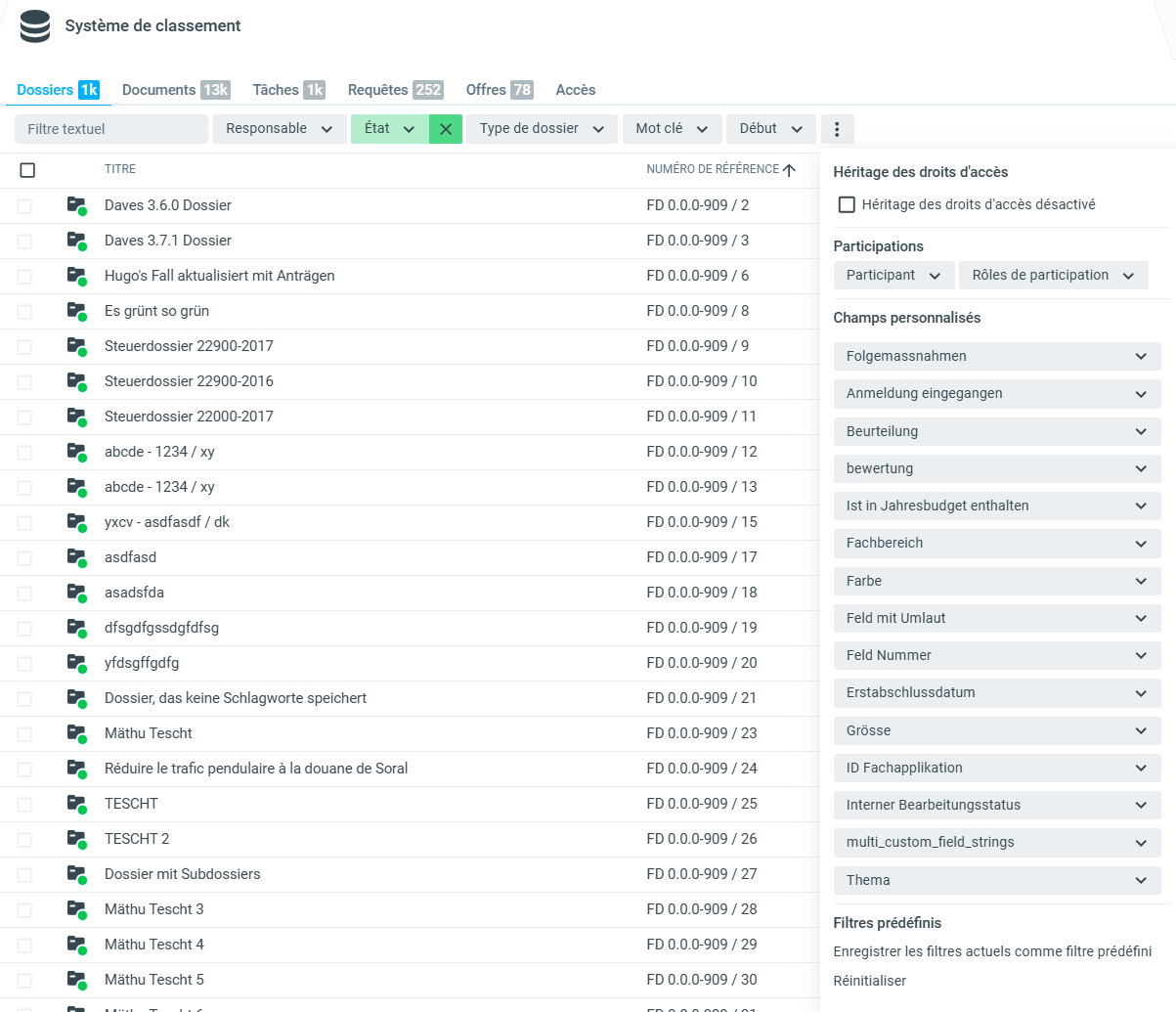Click the dossier icon for Daves 3.6.0 Dossier
This screenshot has height=1012, width=1176.
(x=76, y=205)
